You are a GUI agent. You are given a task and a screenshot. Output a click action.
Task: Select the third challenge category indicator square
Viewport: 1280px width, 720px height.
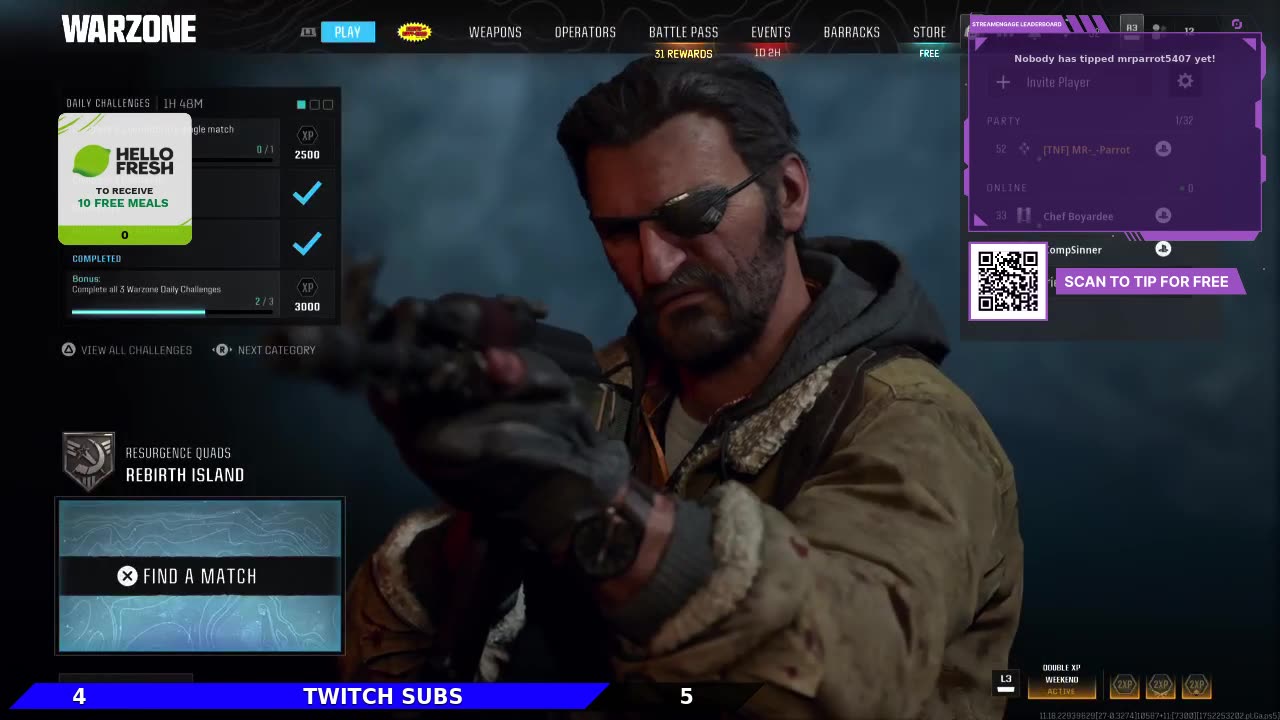(327, 104)
